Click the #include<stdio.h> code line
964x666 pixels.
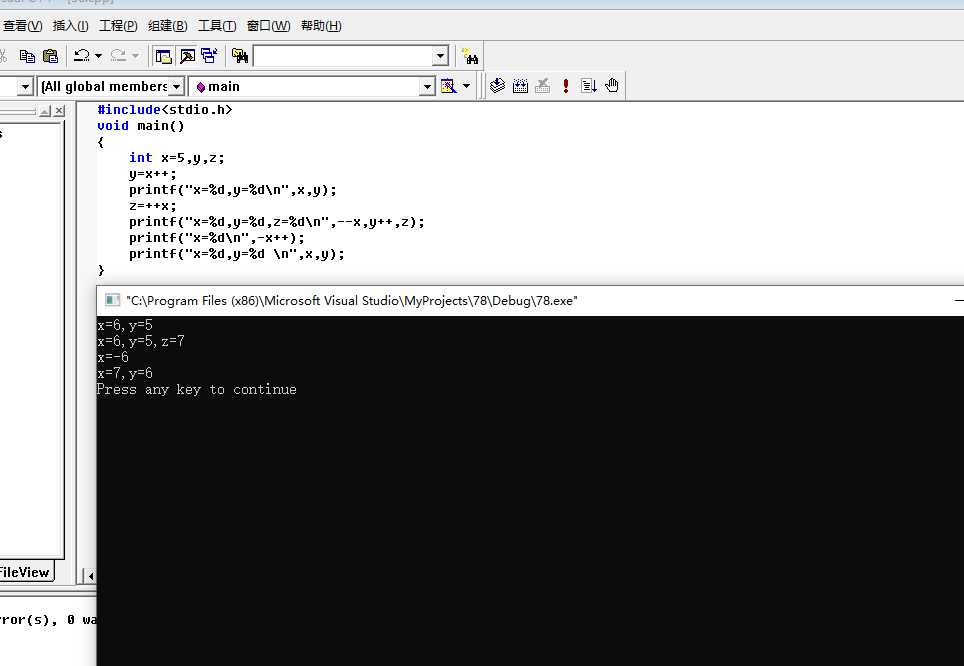point(165,109)
